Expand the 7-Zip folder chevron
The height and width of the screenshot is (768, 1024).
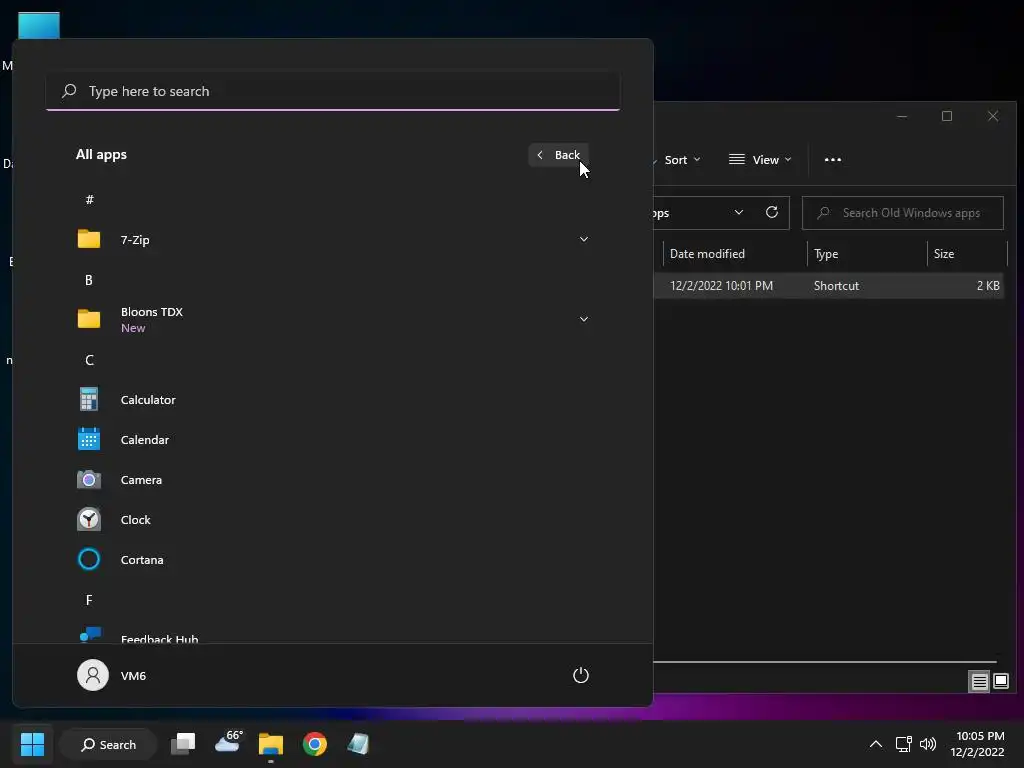point(584,239)
